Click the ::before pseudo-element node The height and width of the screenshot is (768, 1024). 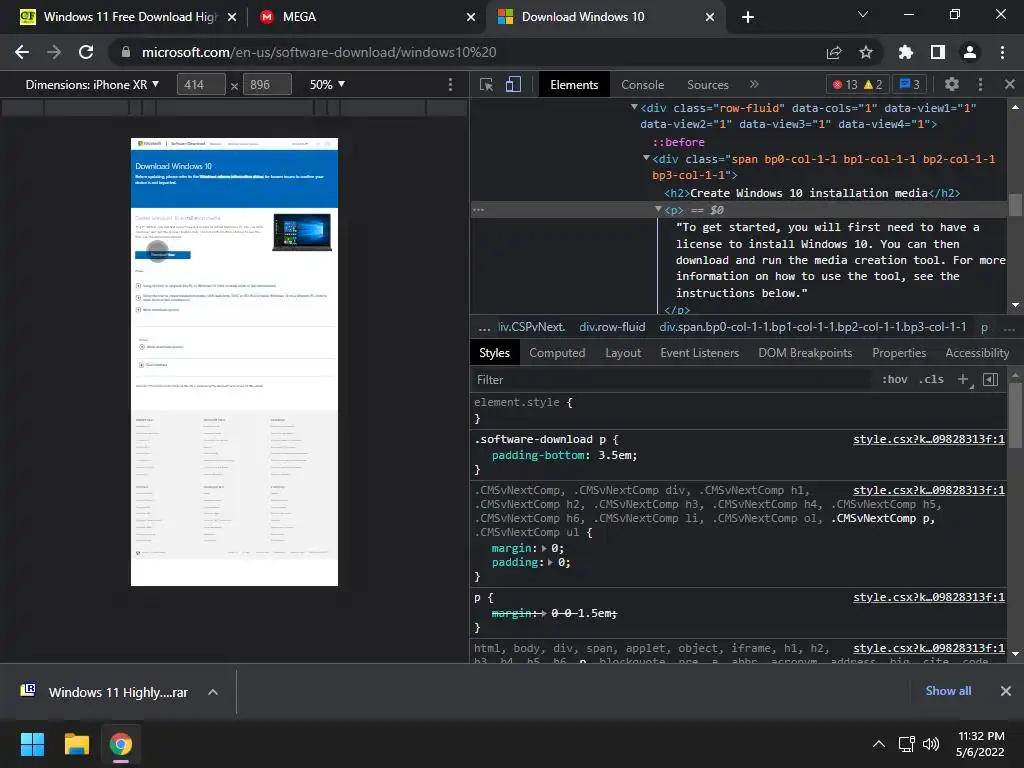[679, 142]
